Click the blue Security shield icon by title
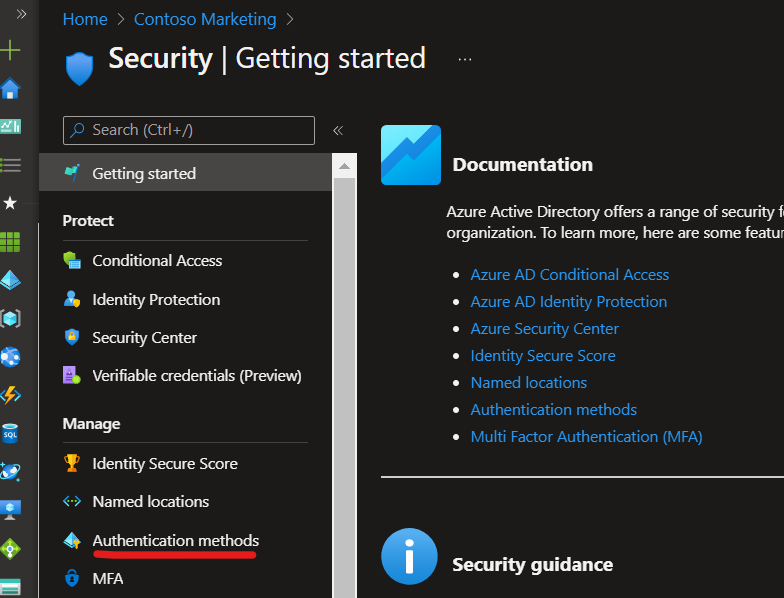 80,68
